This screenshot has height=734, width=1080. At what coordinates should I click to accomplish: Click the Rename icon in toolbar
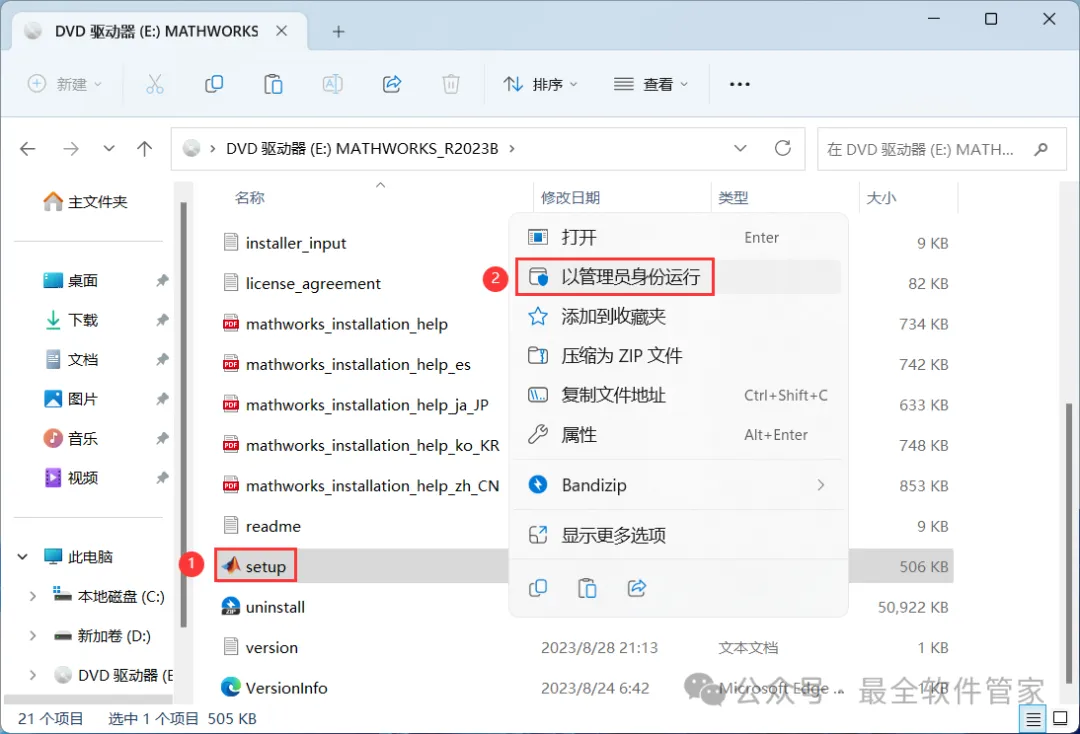(x=333, y=84)
